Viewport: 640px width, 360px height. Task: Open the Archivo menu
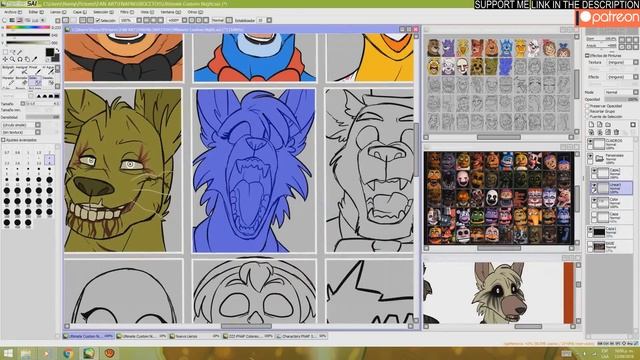(x=13, y=12)
